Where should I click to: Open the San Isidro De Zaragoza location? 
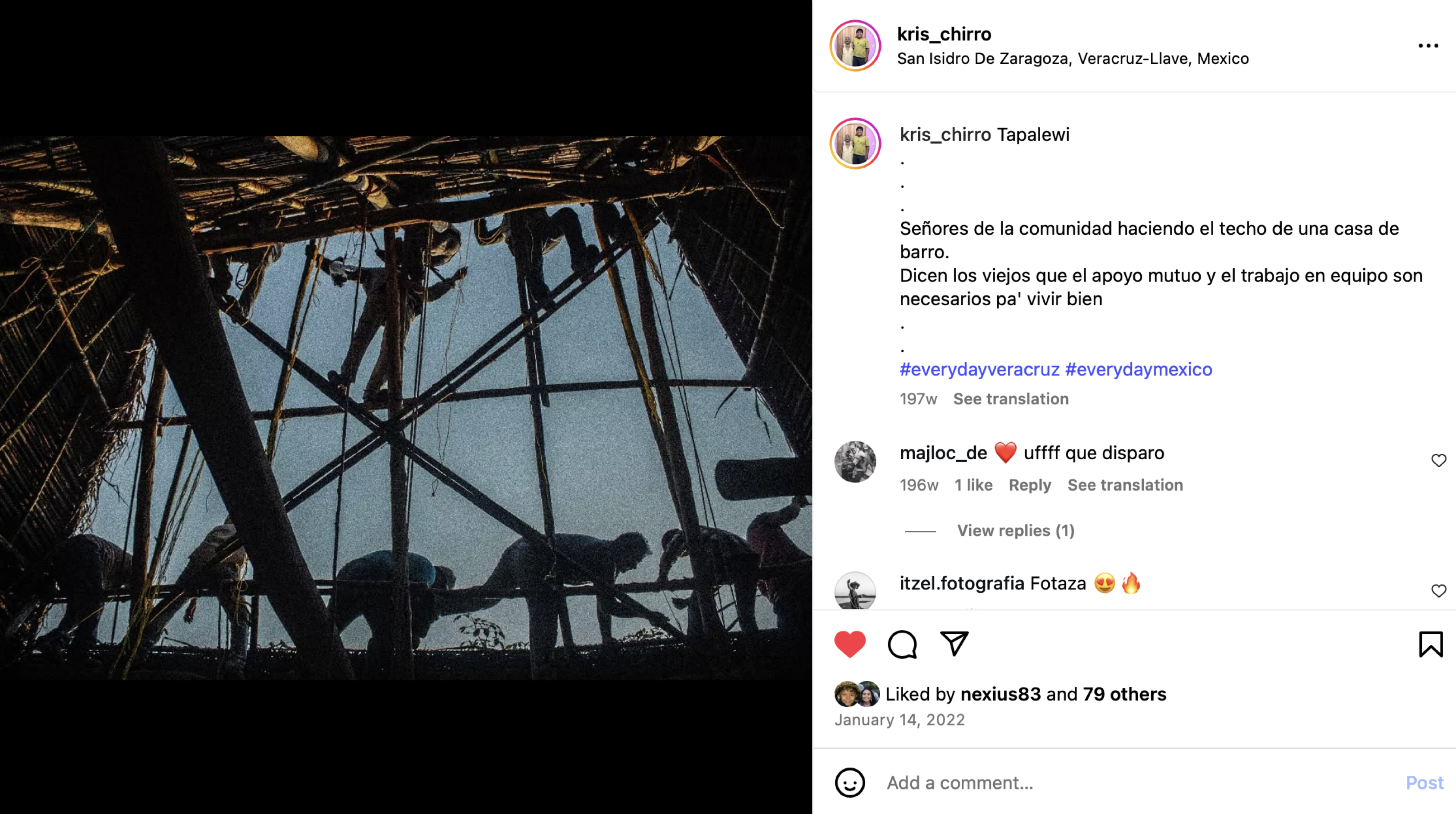(1073, 59)
